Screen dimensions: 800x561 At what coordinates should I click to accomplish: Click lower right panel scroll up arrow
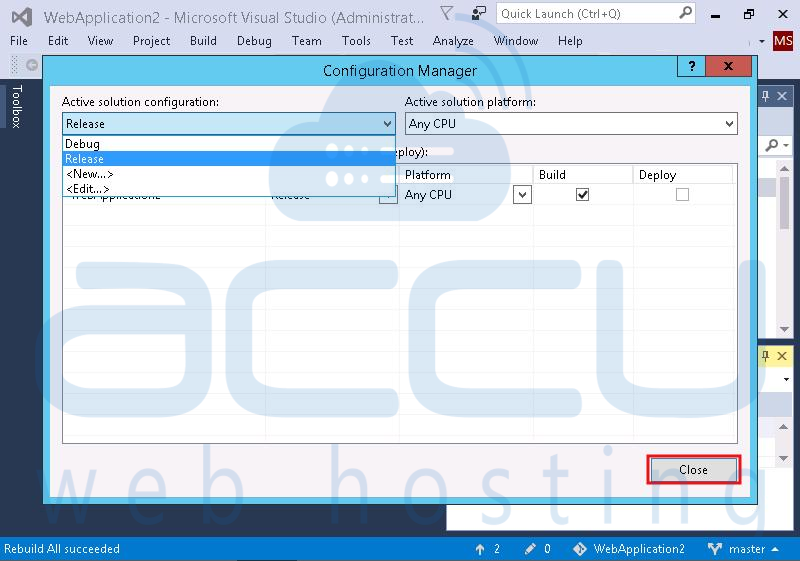click(x=784, y=427)
